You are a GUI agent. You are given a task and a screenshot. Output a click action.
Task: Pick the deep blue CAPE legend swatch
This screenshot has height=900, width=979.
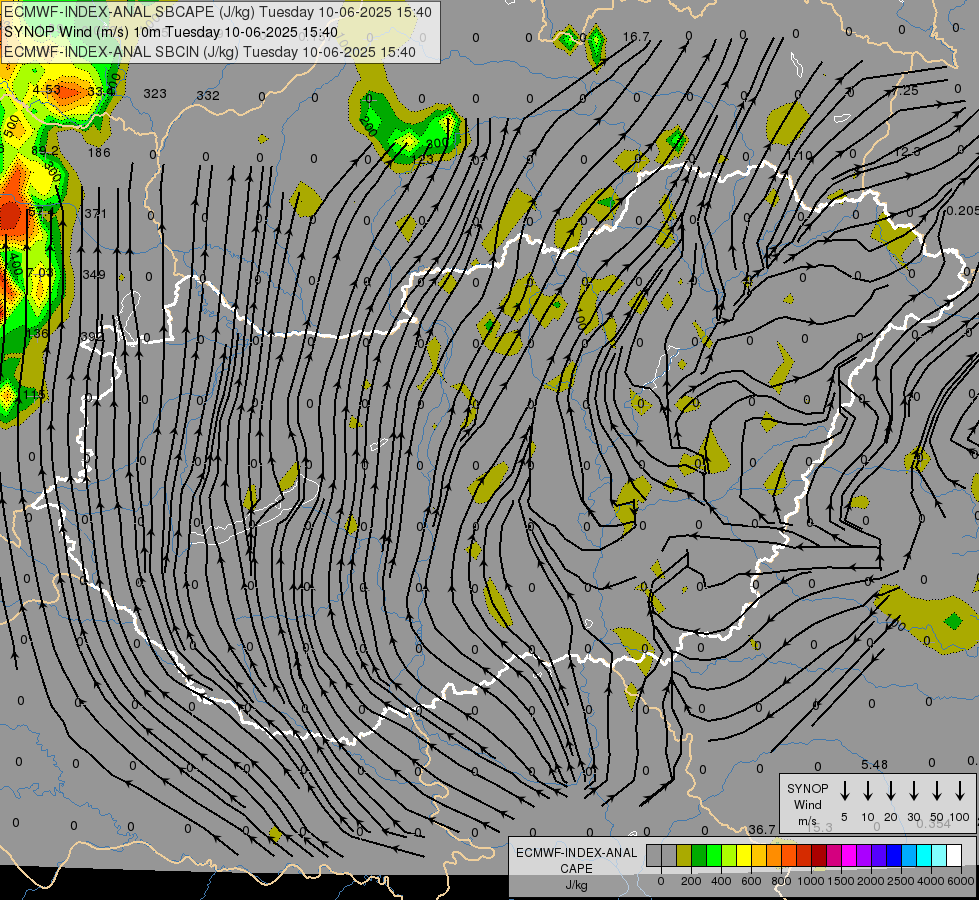[x=893, y=856]
